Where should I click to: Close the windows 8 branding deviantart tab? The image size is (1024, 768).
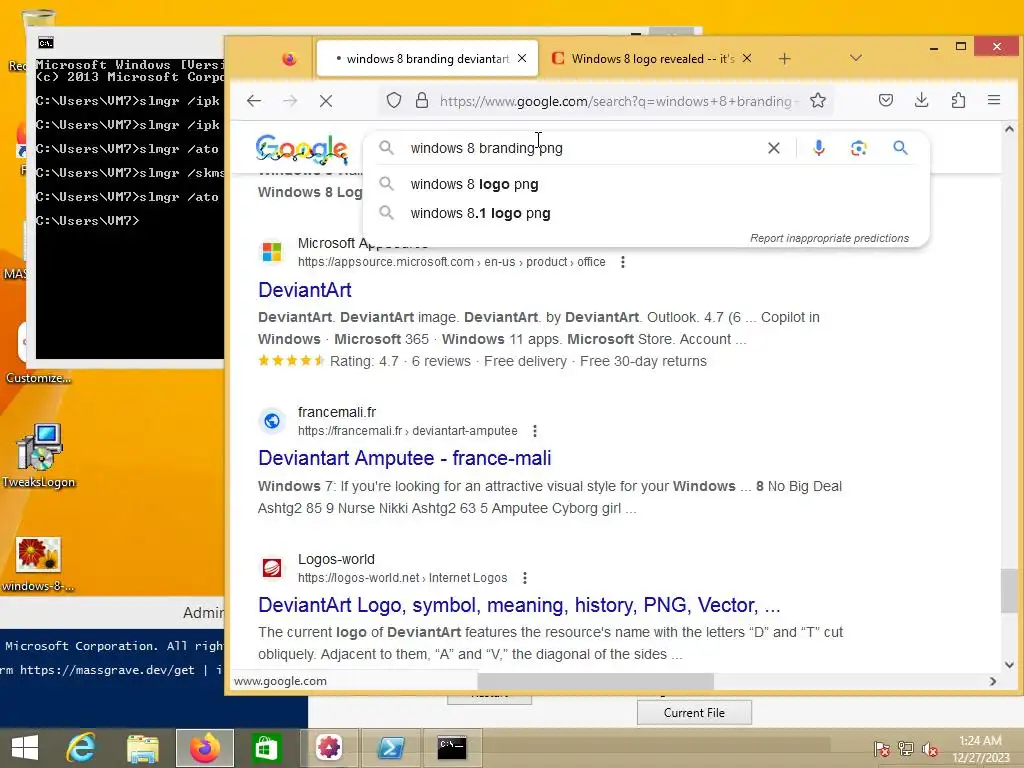pyautogui.click(x=522, y=58)
